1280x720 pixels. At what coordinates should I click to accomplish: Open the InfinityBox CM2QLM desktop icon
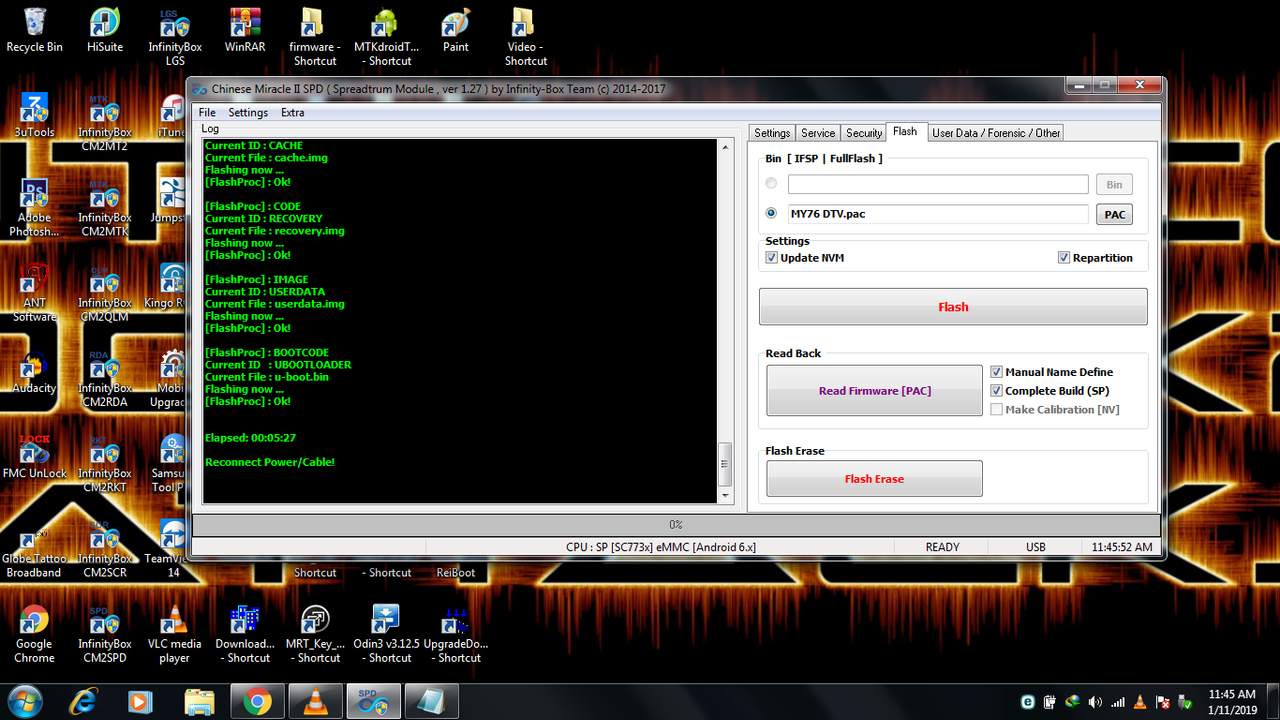pos(104,293)
